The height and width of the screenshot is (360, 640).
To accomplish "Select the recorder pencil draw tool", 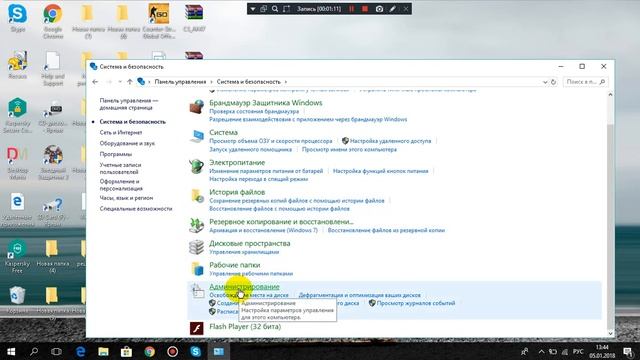I will (393, 9).
